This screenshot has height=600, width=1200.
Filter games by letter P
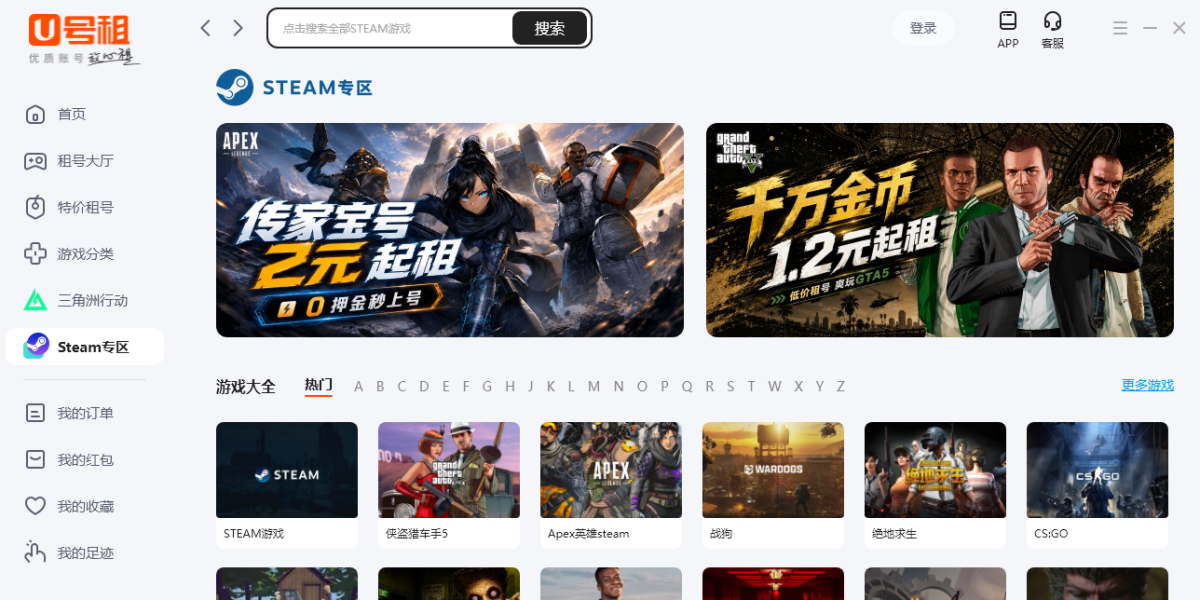664,386
